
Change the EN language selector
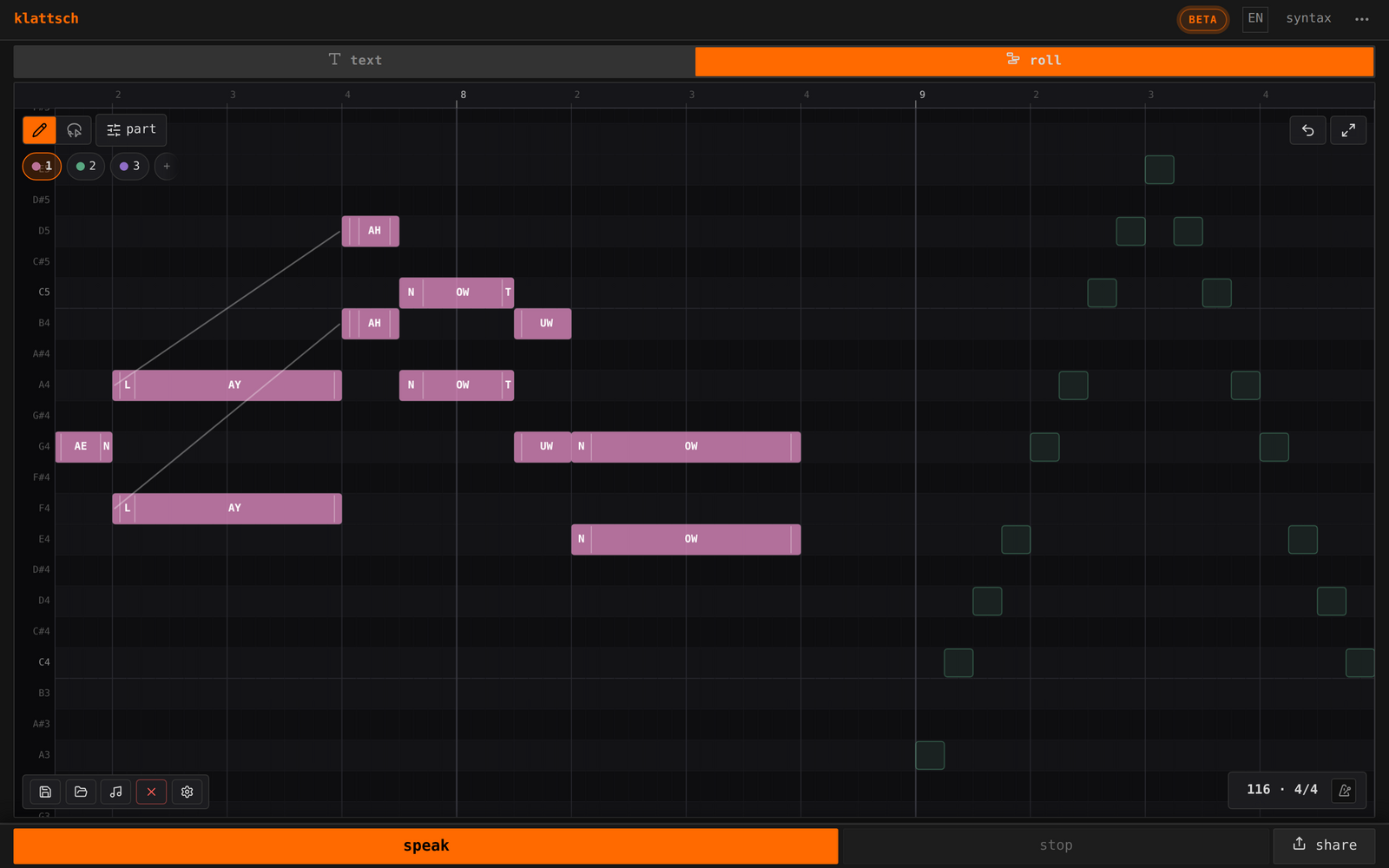pyautogui.click(x=1255, y=18)
